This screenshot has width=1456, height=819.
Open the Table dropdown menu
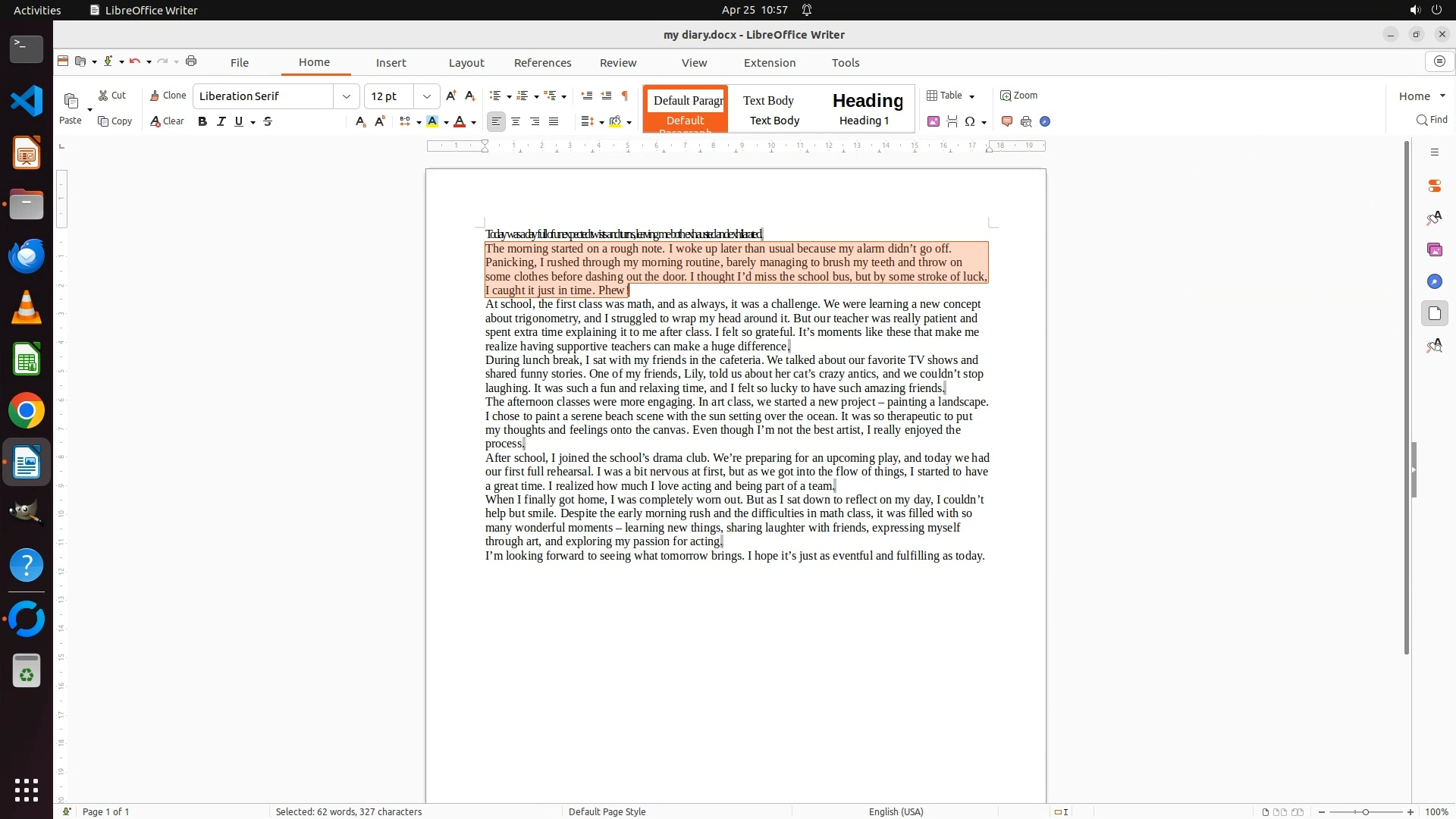pos(971,96)
